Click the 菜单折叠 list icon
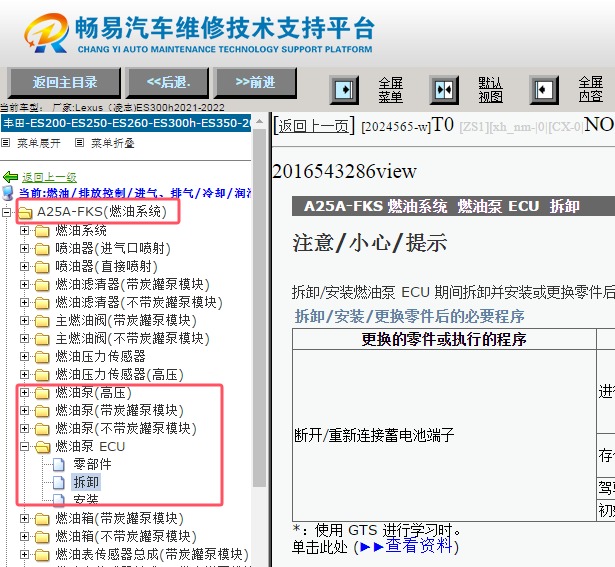This screenshot has height=567, width=615. (79, 143)
